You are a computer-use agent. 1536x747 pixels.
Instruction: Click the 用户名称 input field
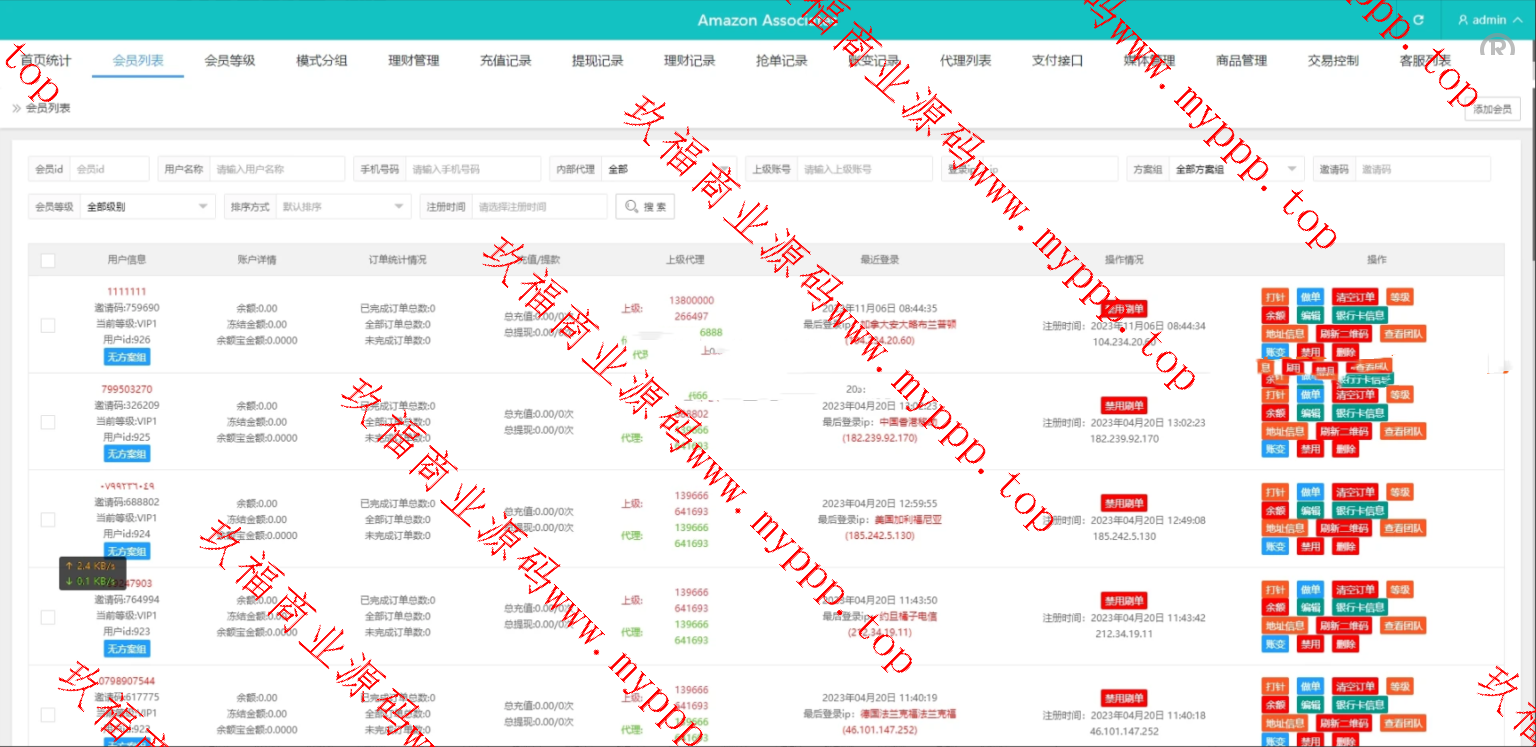[x=277, y=169]
